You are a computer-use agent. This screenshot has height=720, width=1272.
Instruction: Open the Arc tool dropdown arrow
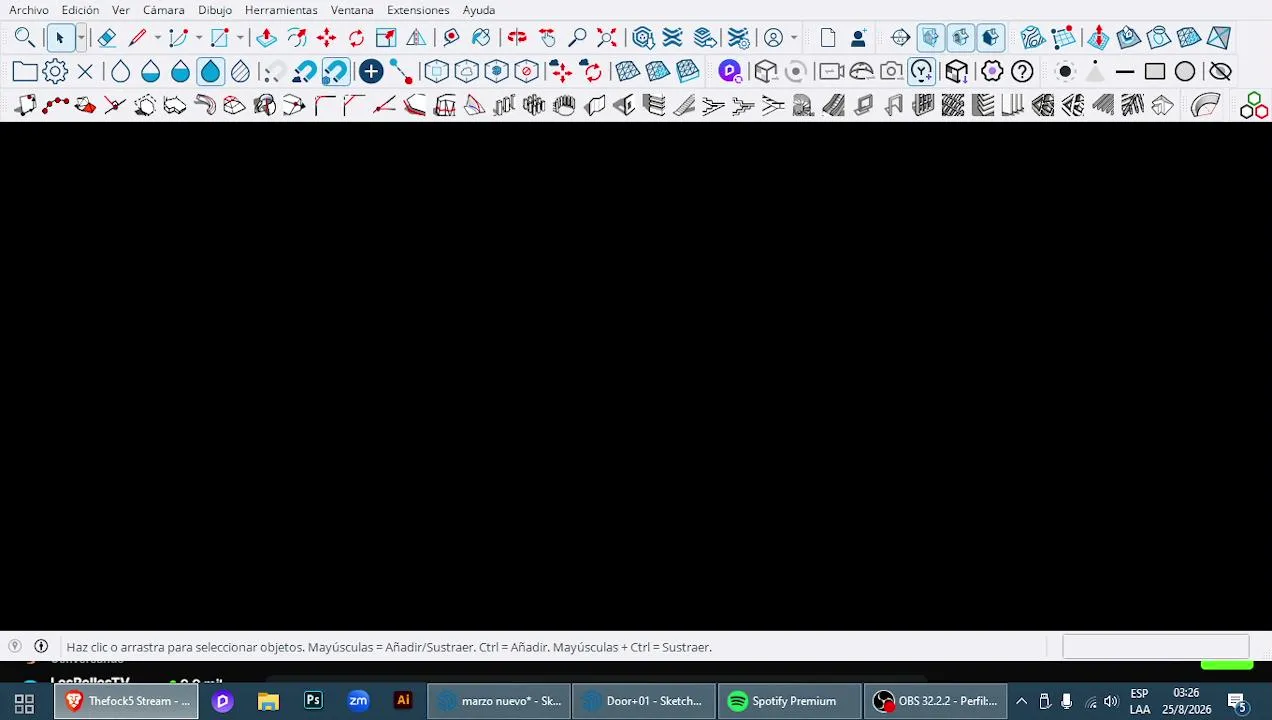click(x=199, y=38)
